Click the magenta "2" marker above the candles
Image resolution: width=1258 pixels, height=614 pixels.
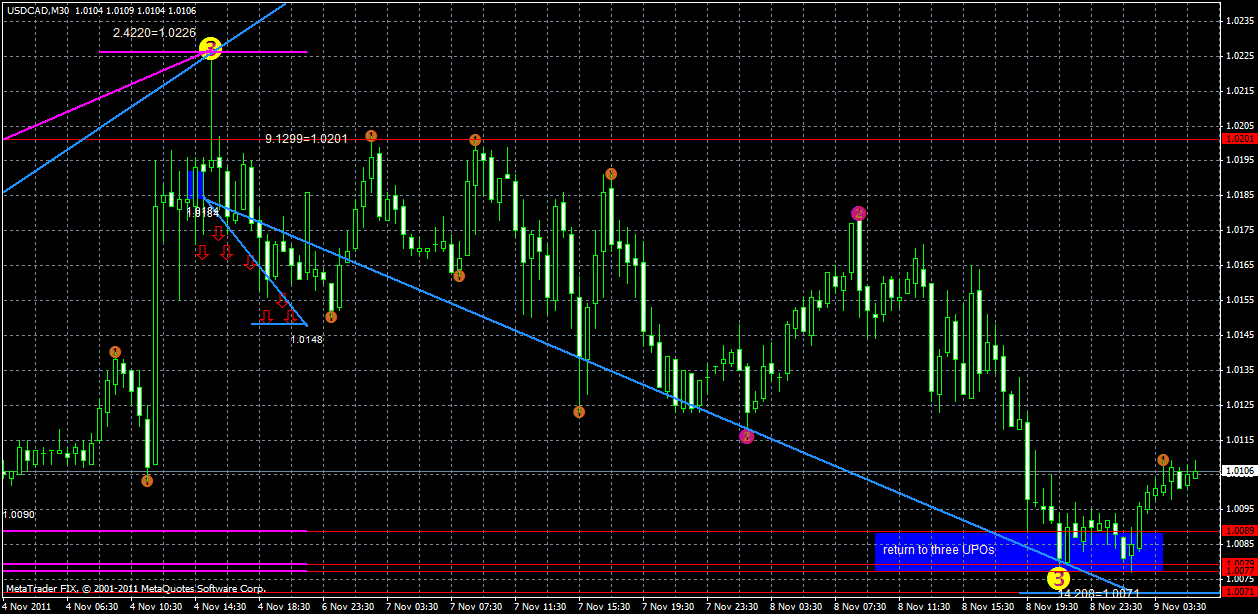857,213
